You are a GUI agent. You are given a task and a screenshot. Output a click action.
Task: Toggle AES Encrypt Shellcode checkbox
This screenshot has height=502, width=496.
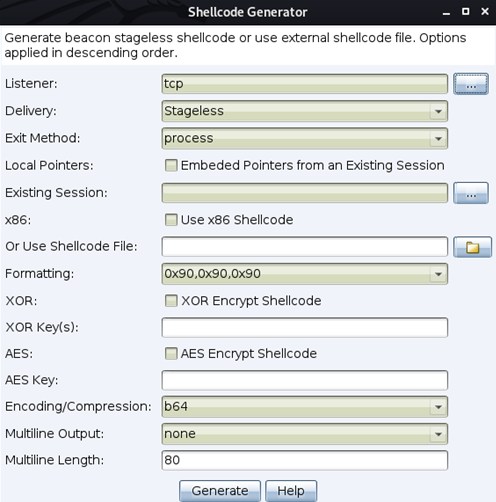point(171,354)
